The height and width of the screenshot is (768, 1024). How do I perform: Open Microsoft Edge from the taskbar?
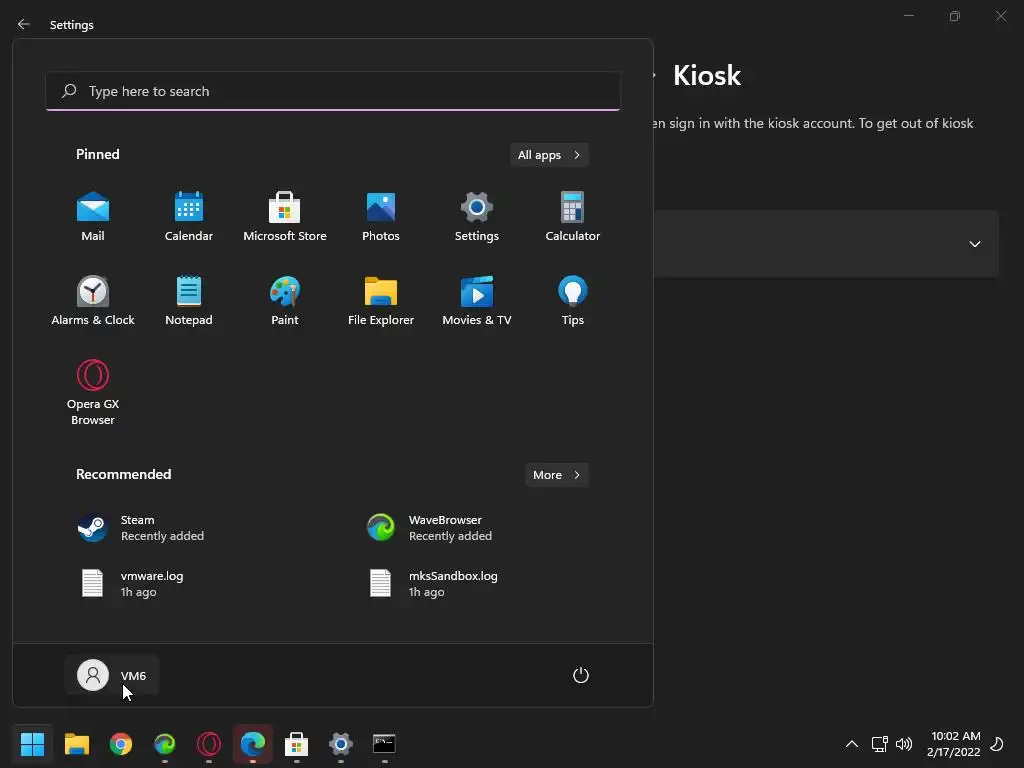[x=253, y=744]
